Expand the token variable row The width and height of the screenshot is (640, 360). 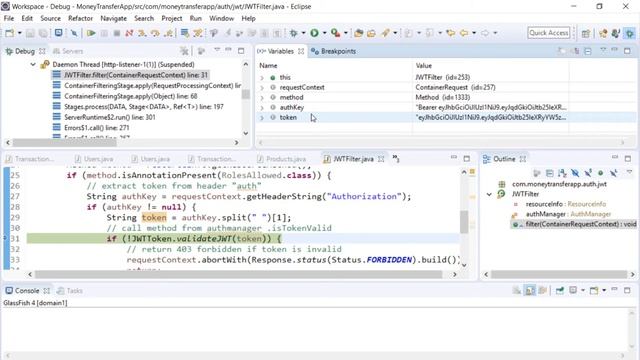tap(262, 118)
